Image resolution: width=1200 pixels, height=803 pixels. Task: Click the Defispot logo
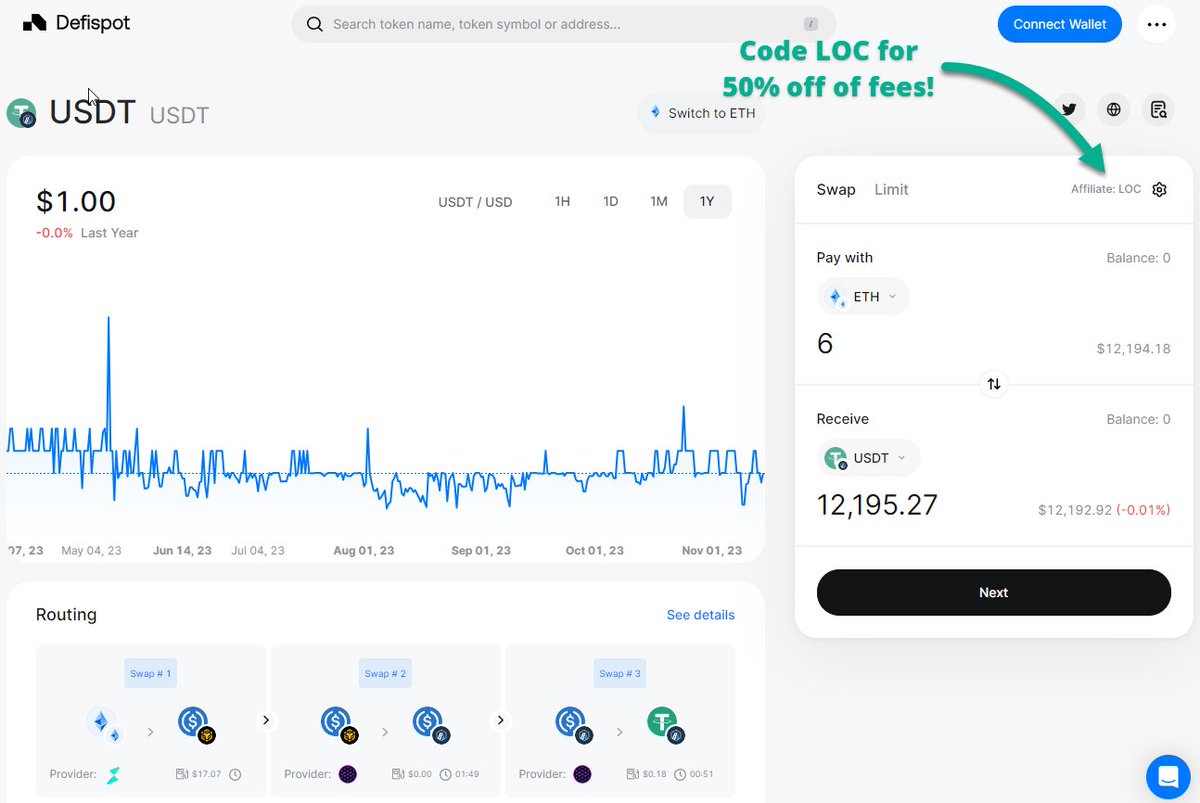coord(76,23)
